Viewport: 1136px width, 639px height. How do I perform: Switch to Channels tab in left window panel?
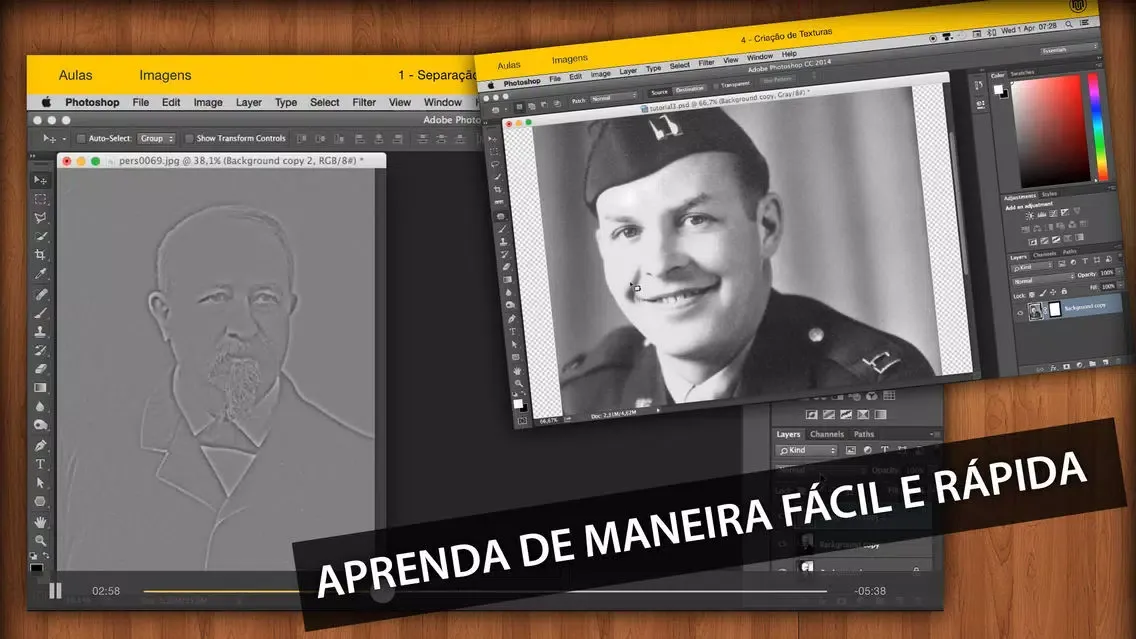(x=827, y=434)
